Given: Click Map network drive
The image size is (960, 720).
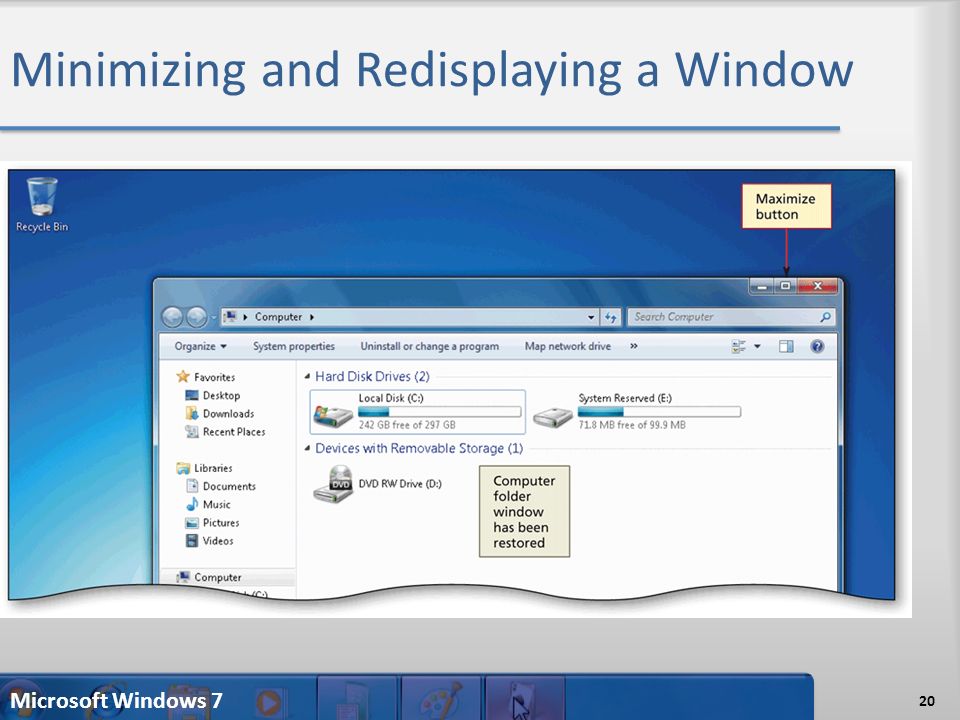Looking at the screenshot, I should pos(568,347).
